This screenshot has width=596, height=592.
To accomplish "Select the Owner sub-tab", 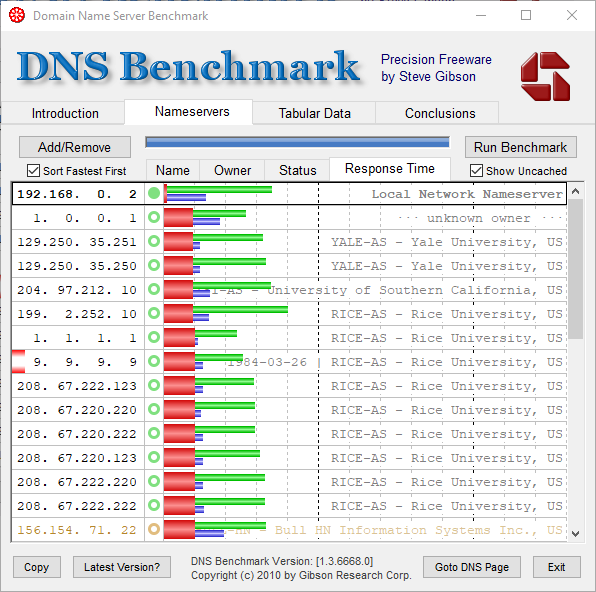I will [x=232, y=170].
